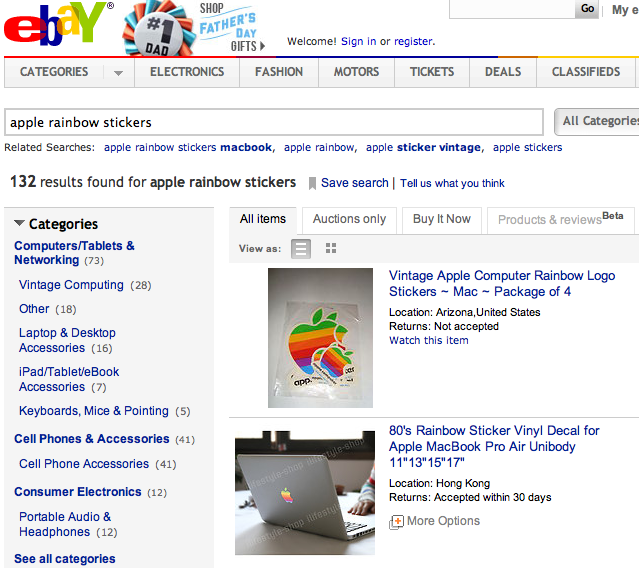Switch to gallery grid view icon
639x568 pixels.
click(x=331, y=248)
